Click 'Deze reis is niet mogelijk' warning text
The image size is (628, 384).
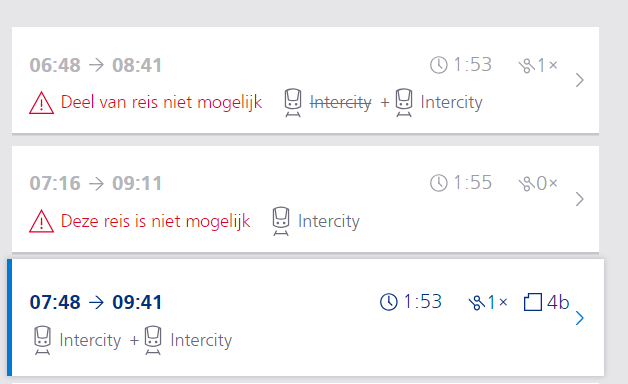pyautogui.click(x=155, y=221)
